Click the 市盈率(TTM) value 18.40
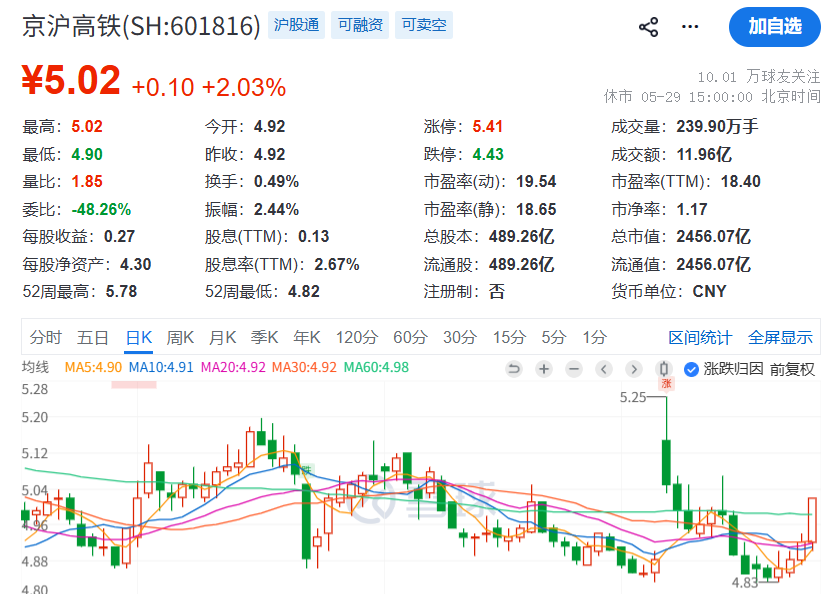834x594 pixels. (x=740, y=181)
